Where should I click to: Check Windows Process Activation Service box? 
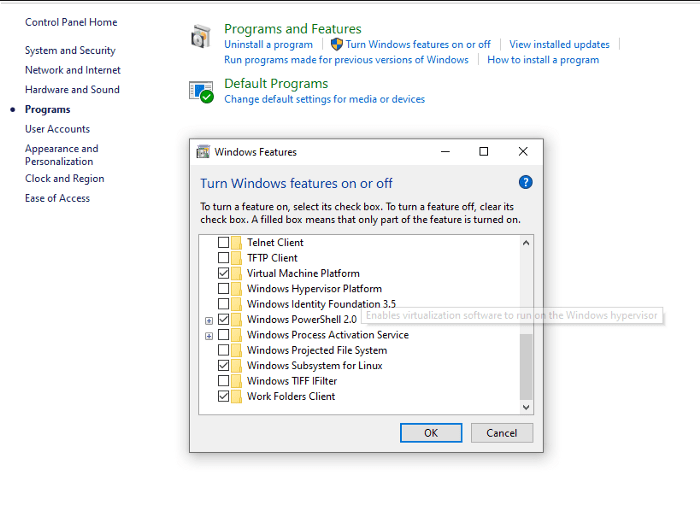[x=224, y=335]
